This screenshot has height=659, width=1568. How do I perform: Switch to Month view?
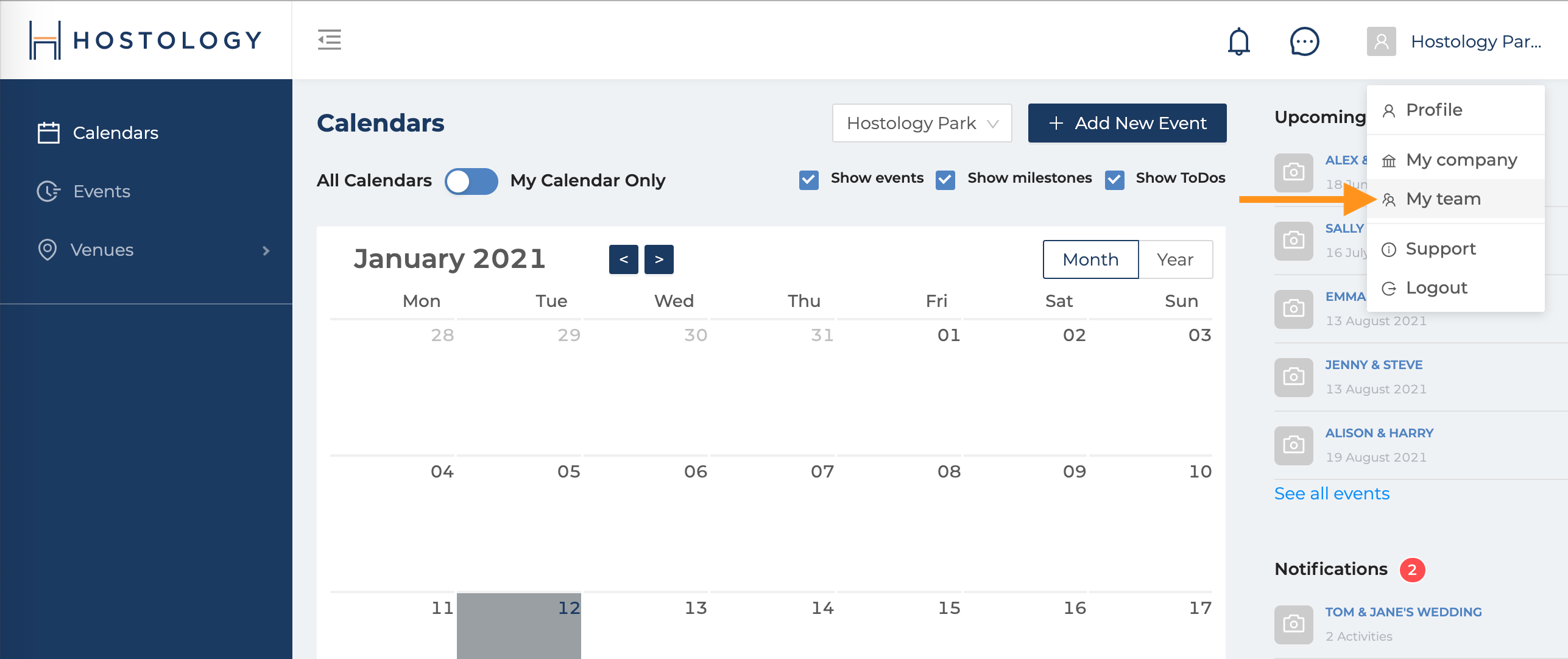[x=1090, y=259]
